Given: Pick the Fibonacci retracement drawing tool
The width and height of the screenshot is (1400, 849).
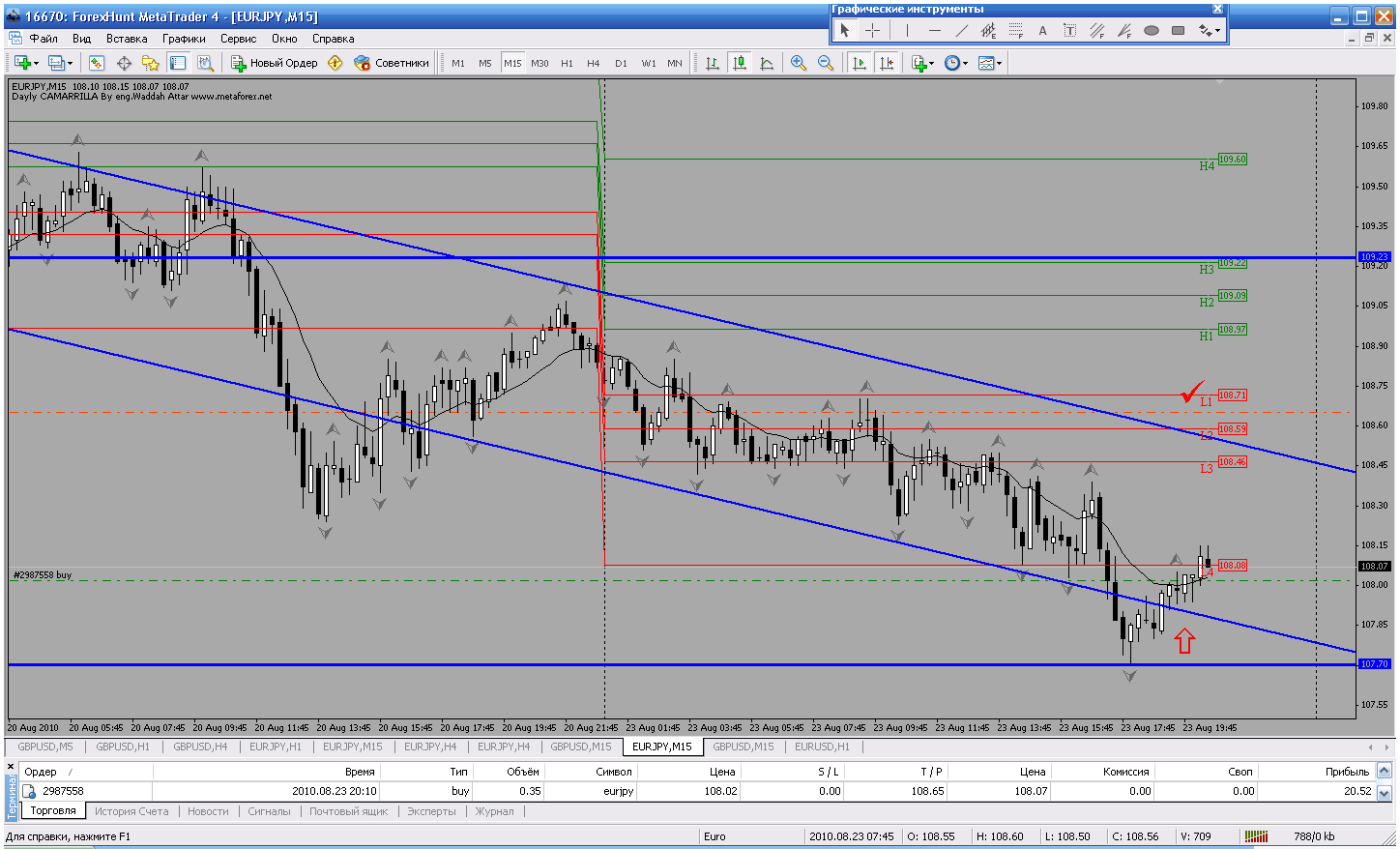Looking at the screenshot, I should pyautogui.click(x=1015, y=31).
